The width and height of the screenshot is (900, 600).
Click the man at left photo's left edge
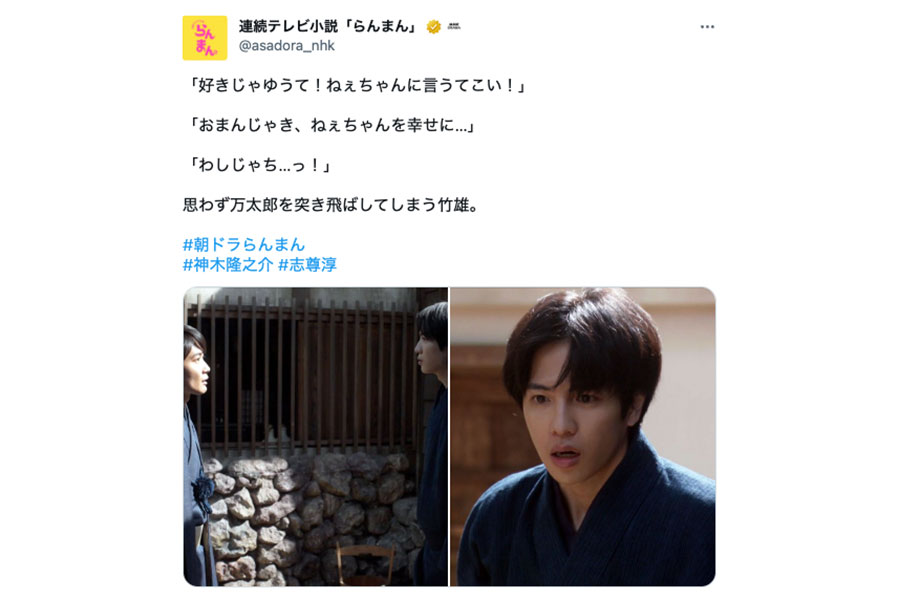point(196,456)
